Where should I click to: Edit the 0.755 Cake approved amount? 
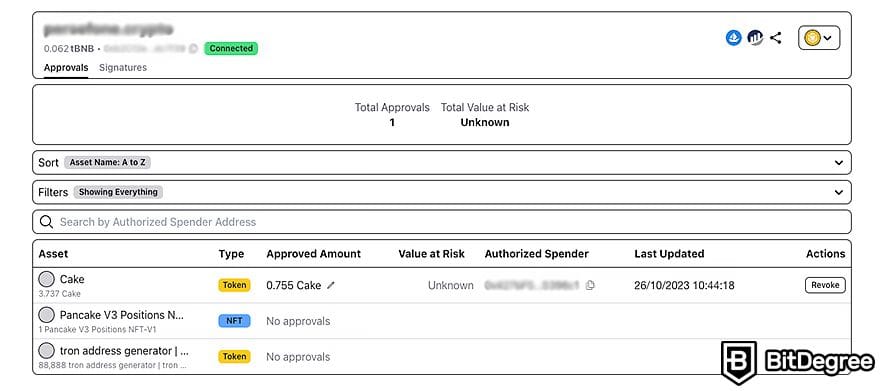pos(331,286)
